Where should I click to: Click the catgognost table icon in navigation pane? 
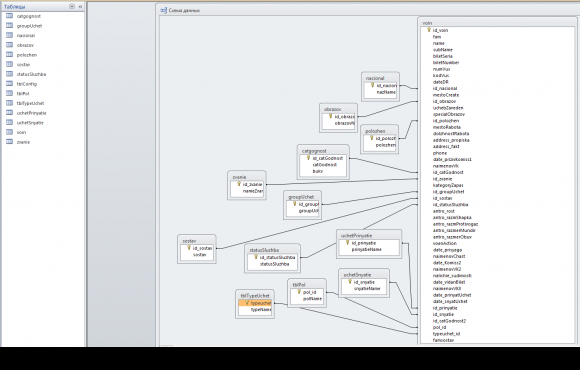(10, 16)
